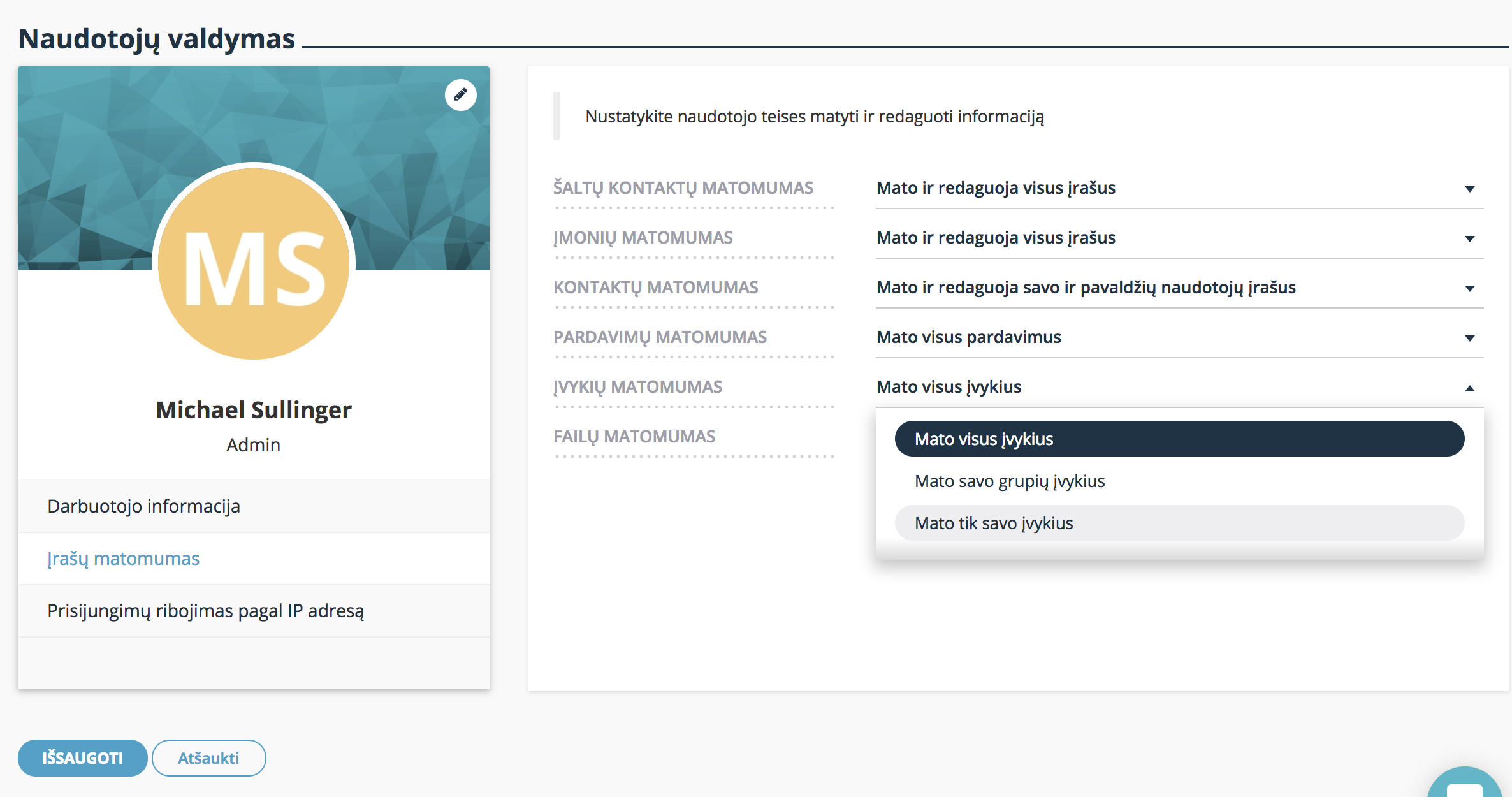The height and width of the screenshot is (797, 1512).
Task: Click the KONTAKTŲ MATOMUMAS label
Action: pos(656,288)
